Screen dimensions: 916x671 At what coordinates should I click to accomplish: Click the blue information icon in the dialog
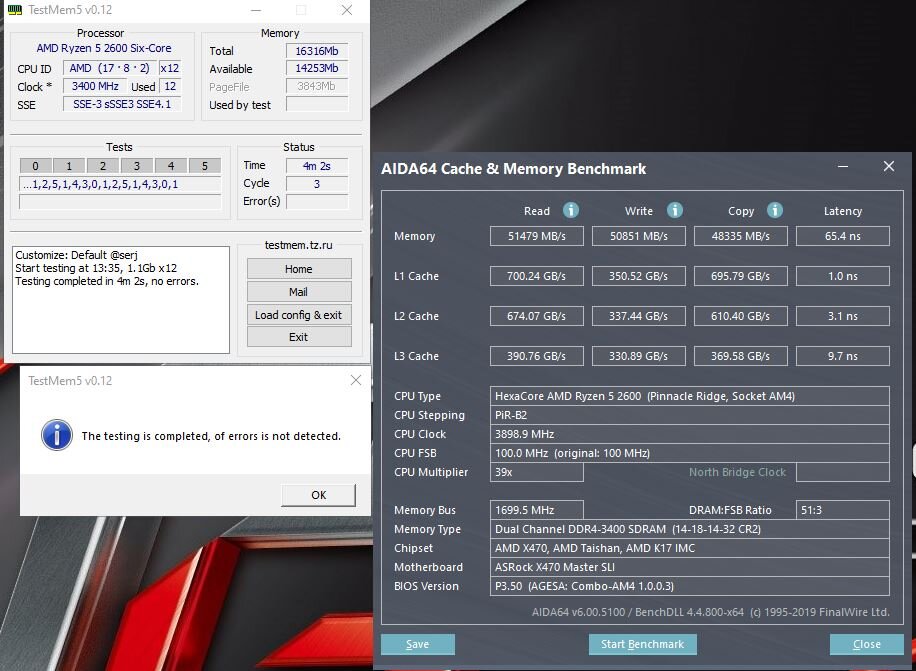click(57, 435)
